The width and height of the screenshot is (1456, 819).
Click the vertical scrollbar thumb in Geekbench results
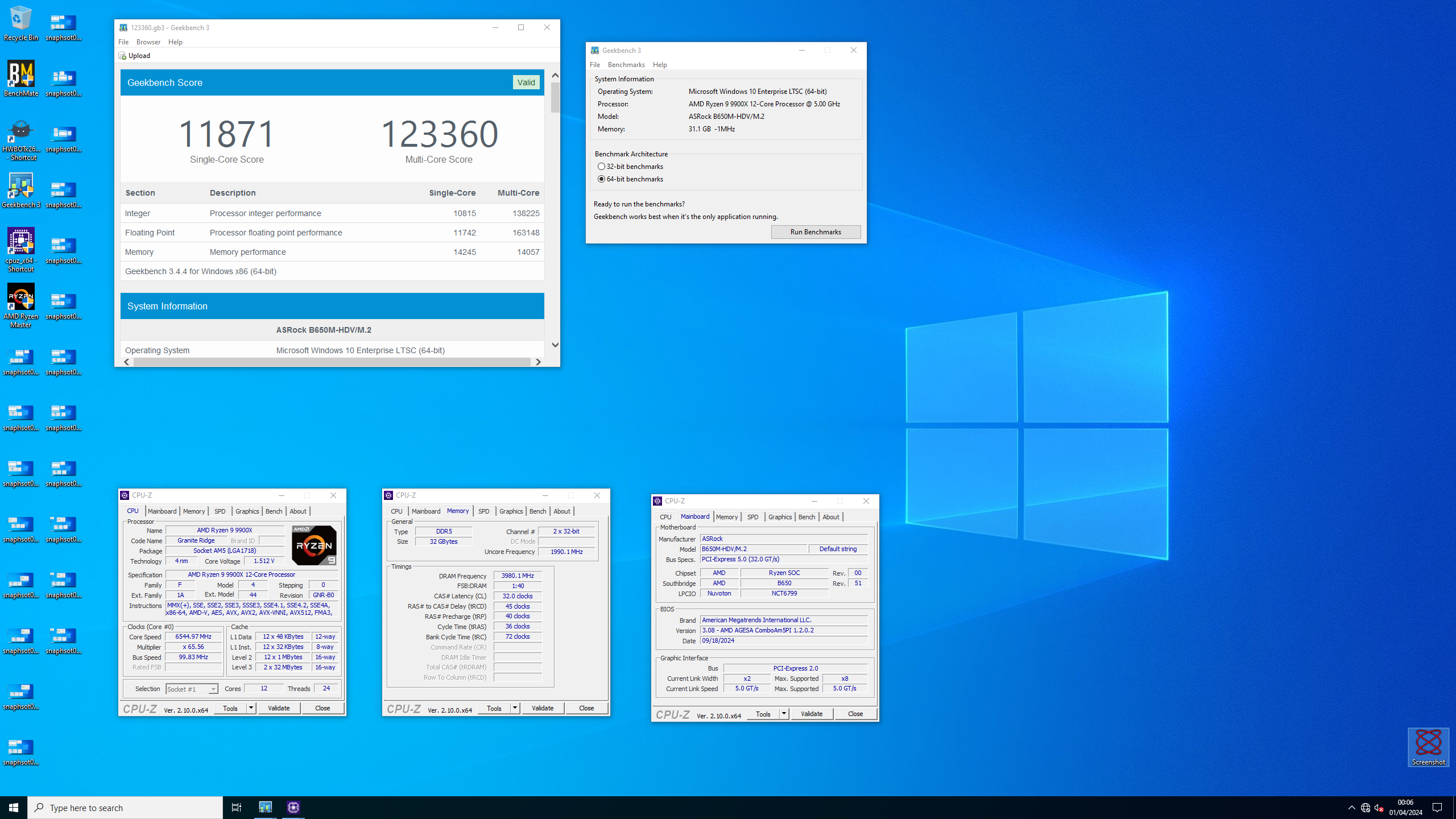555,98
